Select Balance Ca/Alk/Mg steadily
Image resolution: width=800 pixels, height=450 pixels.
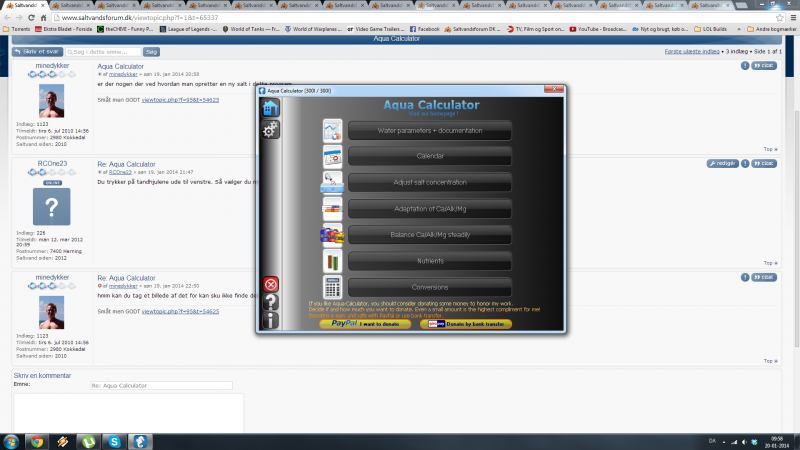click(x=430, y=235)
